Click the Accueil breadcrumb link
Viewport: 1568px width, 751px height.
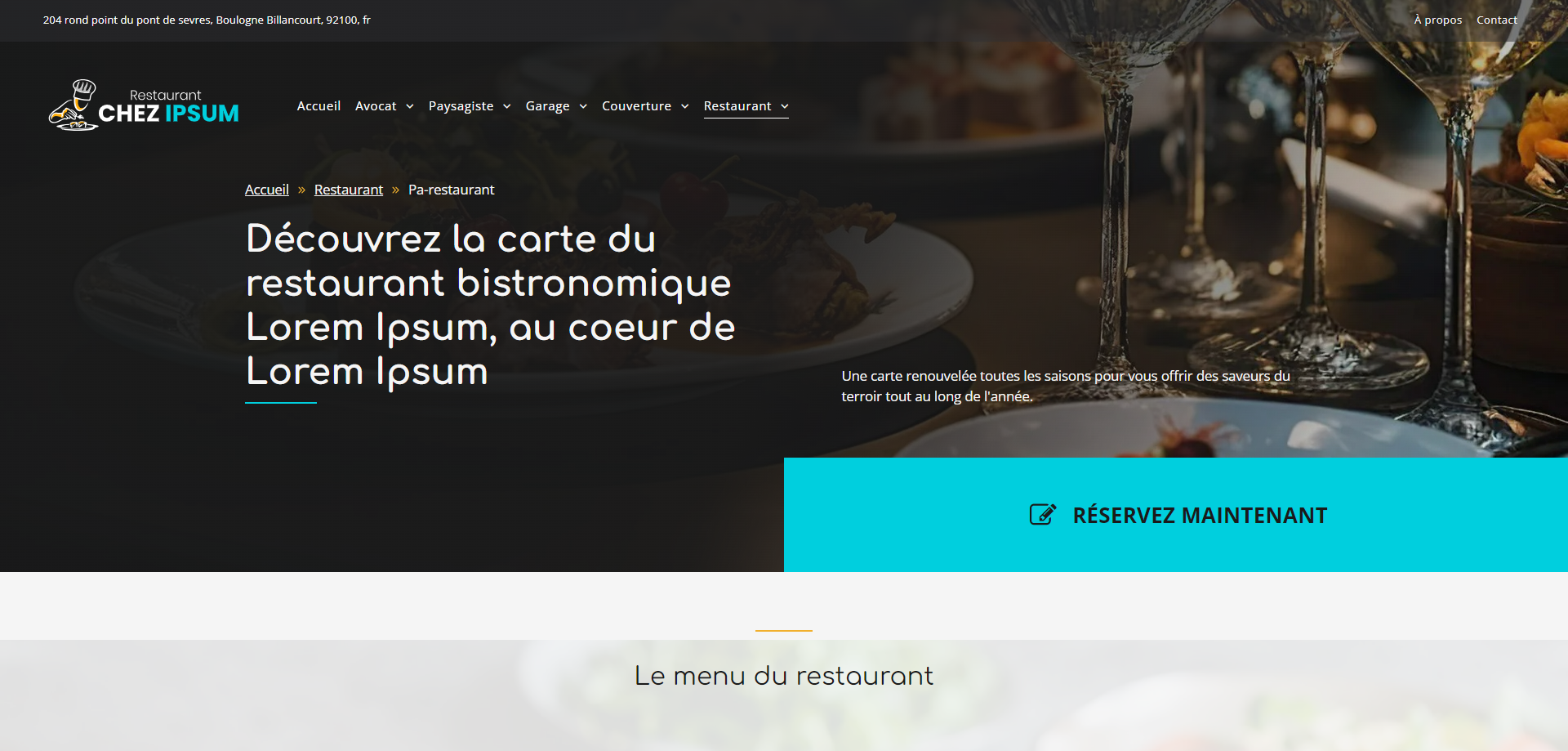(x=267, y=190)
